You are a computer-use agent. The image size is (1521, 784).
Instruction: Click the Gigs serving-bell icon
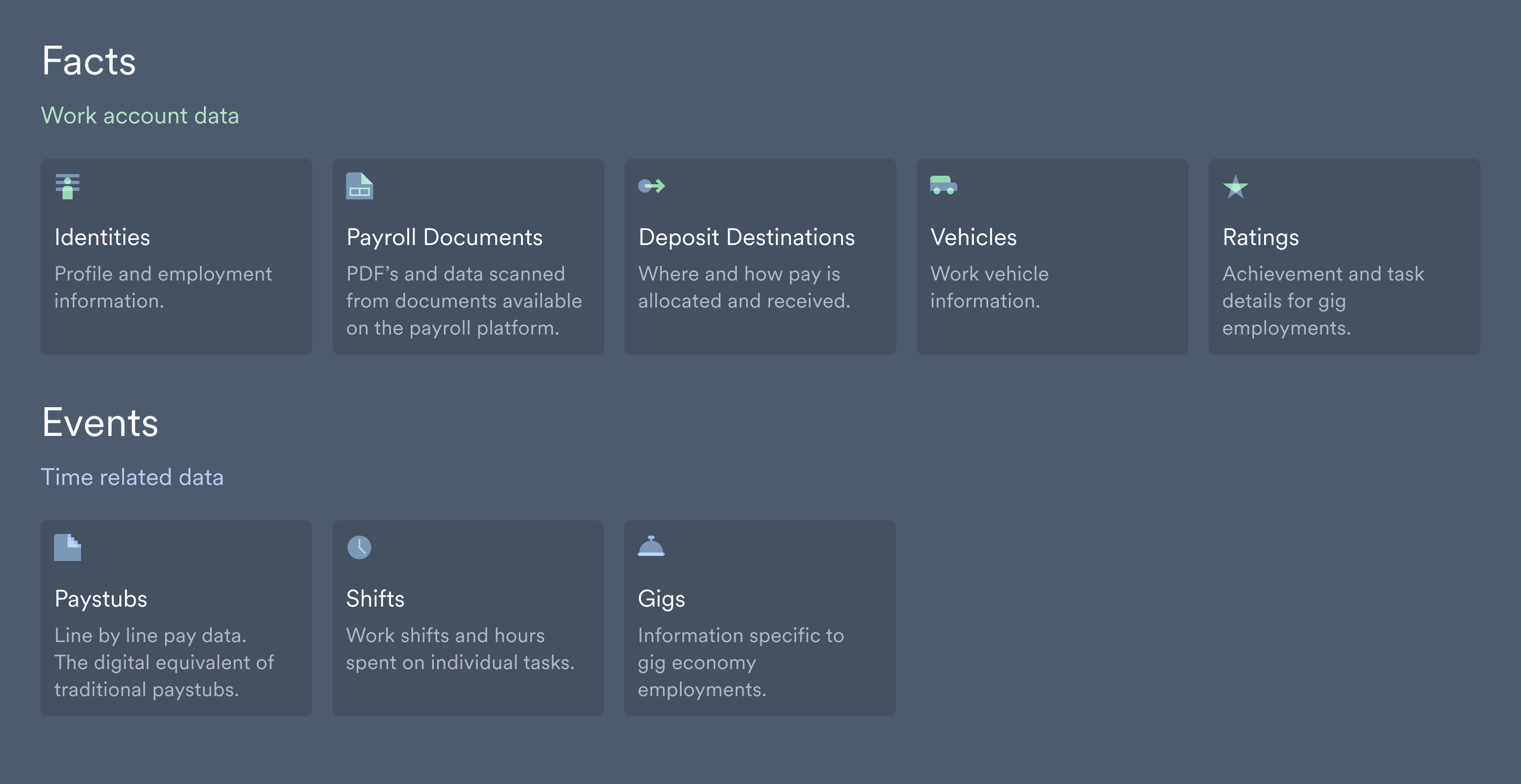(651, 547)
